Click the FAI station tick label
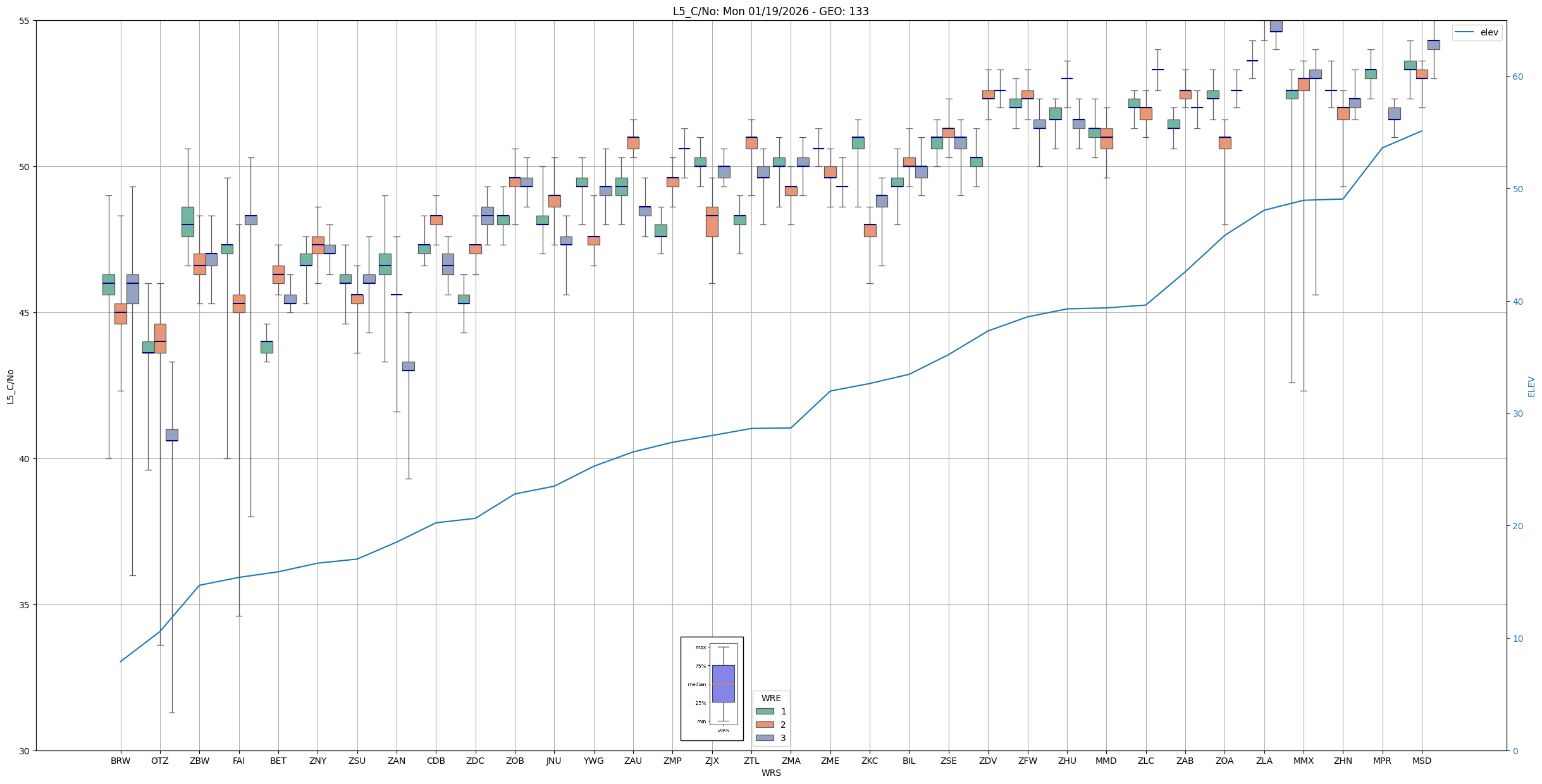The height and width of the screenshot is (784, 1542). pos(238,761)
